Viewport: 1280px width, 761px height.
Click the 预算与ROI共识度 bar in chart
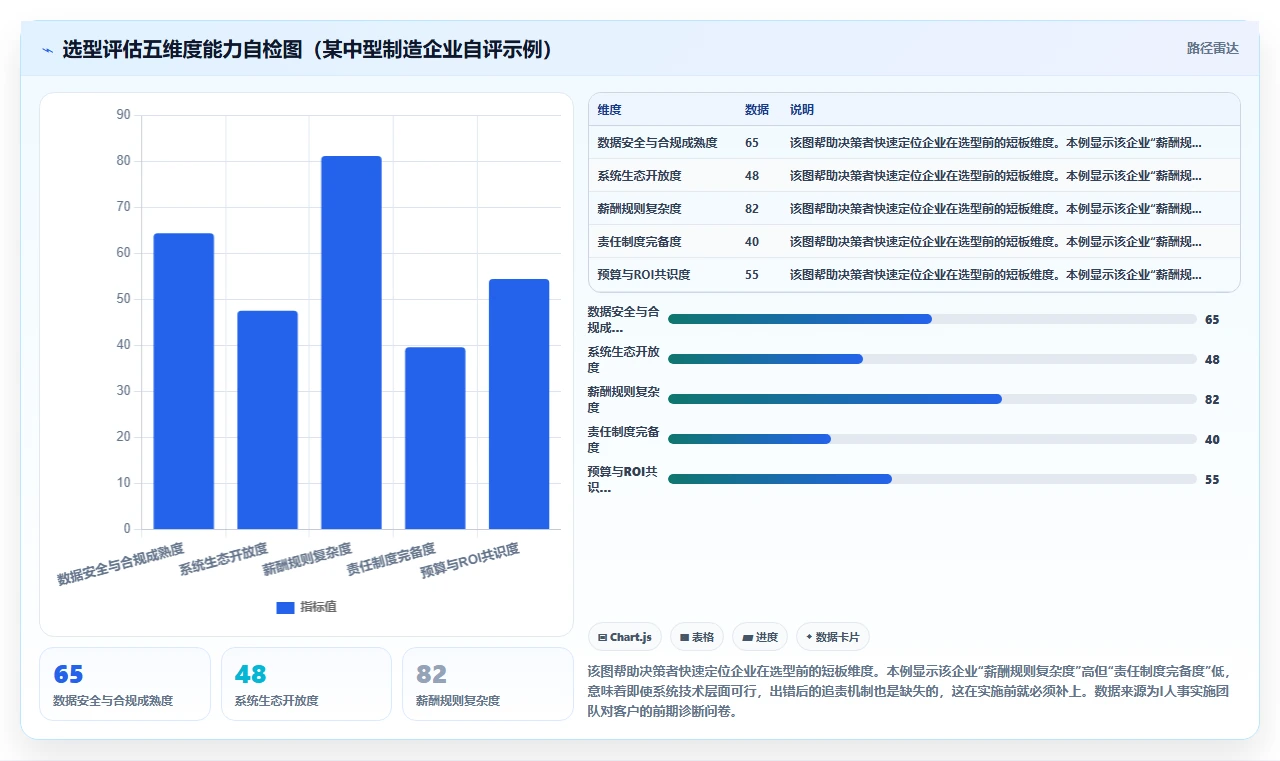(519, 404)
